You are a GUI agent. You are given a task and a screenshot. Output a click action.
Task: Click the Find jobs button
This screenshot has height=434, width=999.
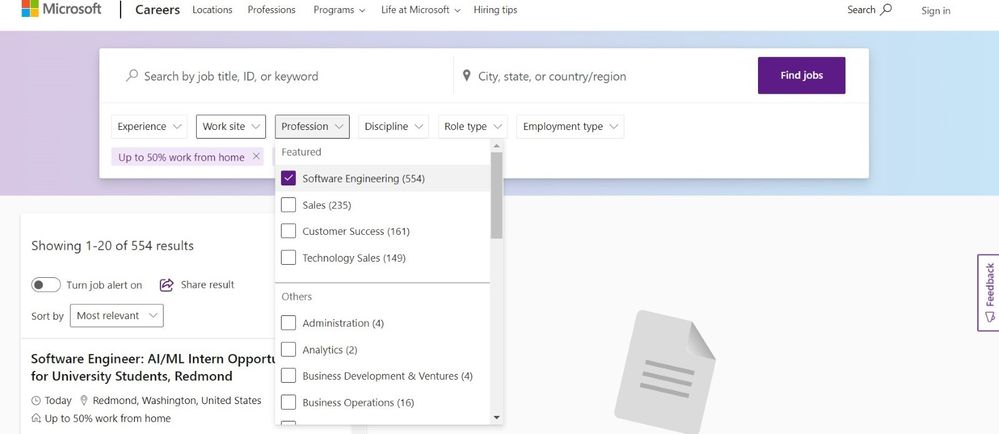(801, 75)
